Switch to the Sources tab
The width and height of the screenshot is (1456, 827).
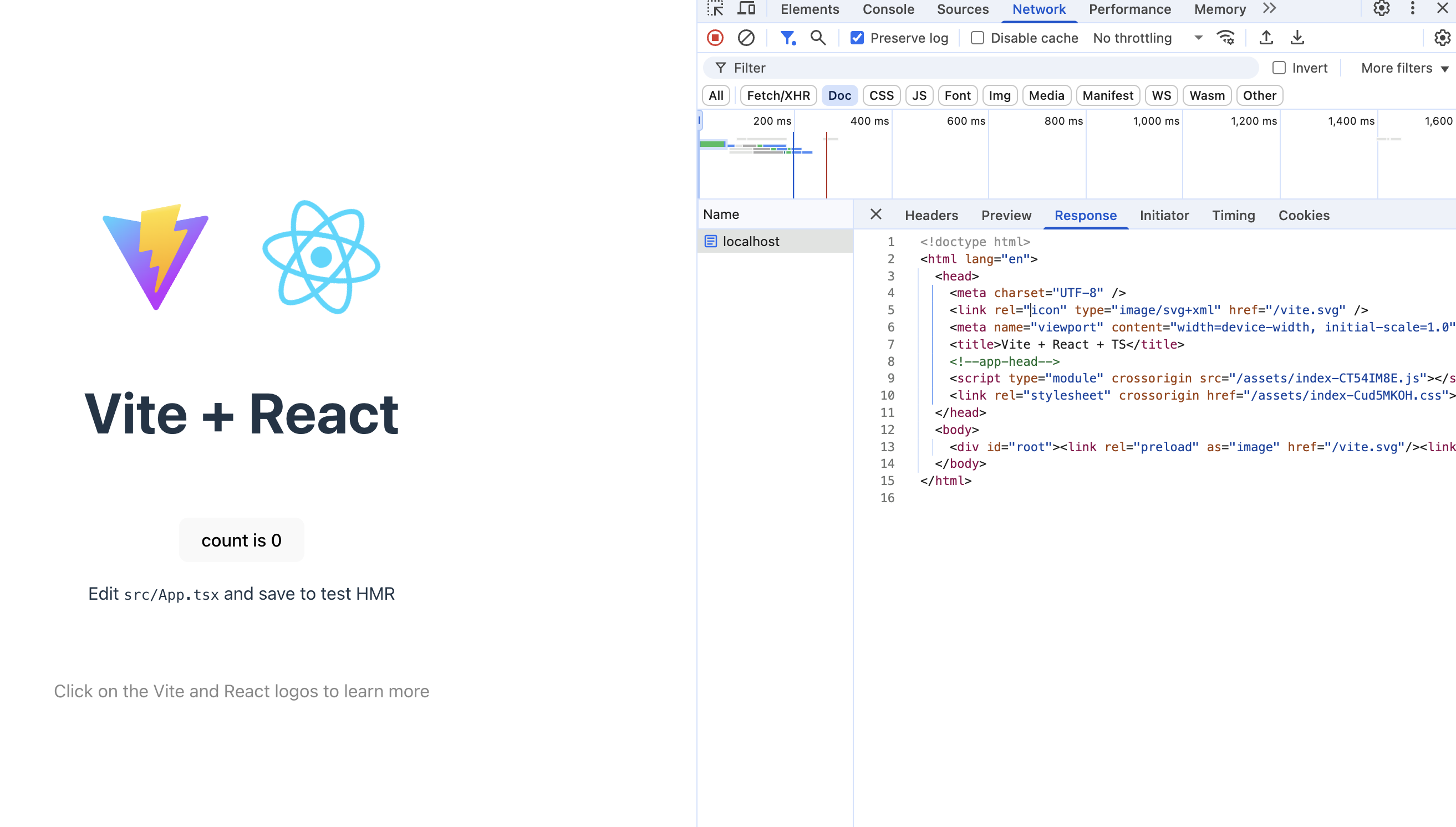[963, 9]
